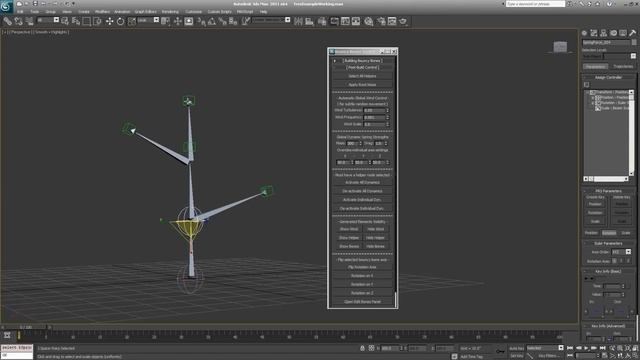This screenshot has height=360, width=640.
Task: Click the Unlink Selection tool
Action: (18, 21)
